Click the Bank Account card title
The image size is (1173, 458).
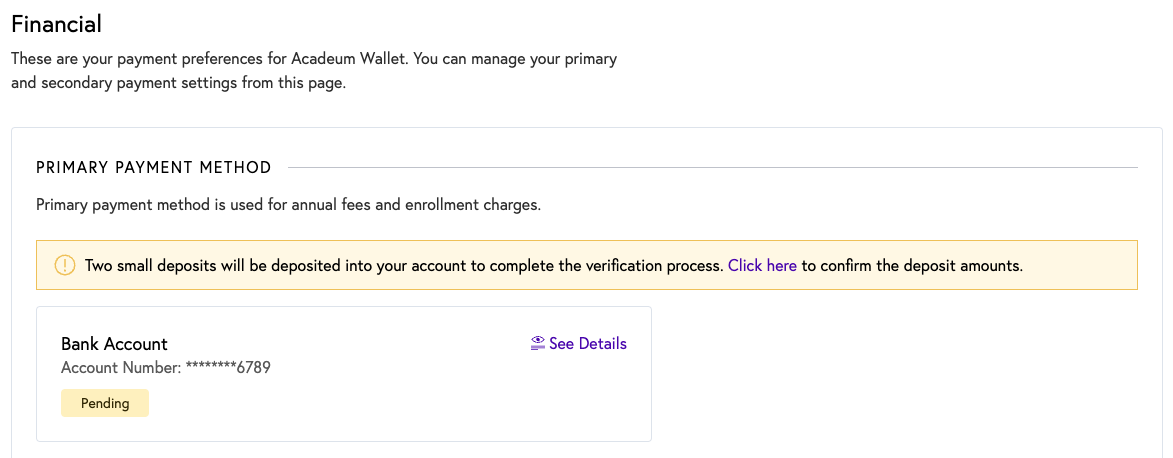pos(114,344)
